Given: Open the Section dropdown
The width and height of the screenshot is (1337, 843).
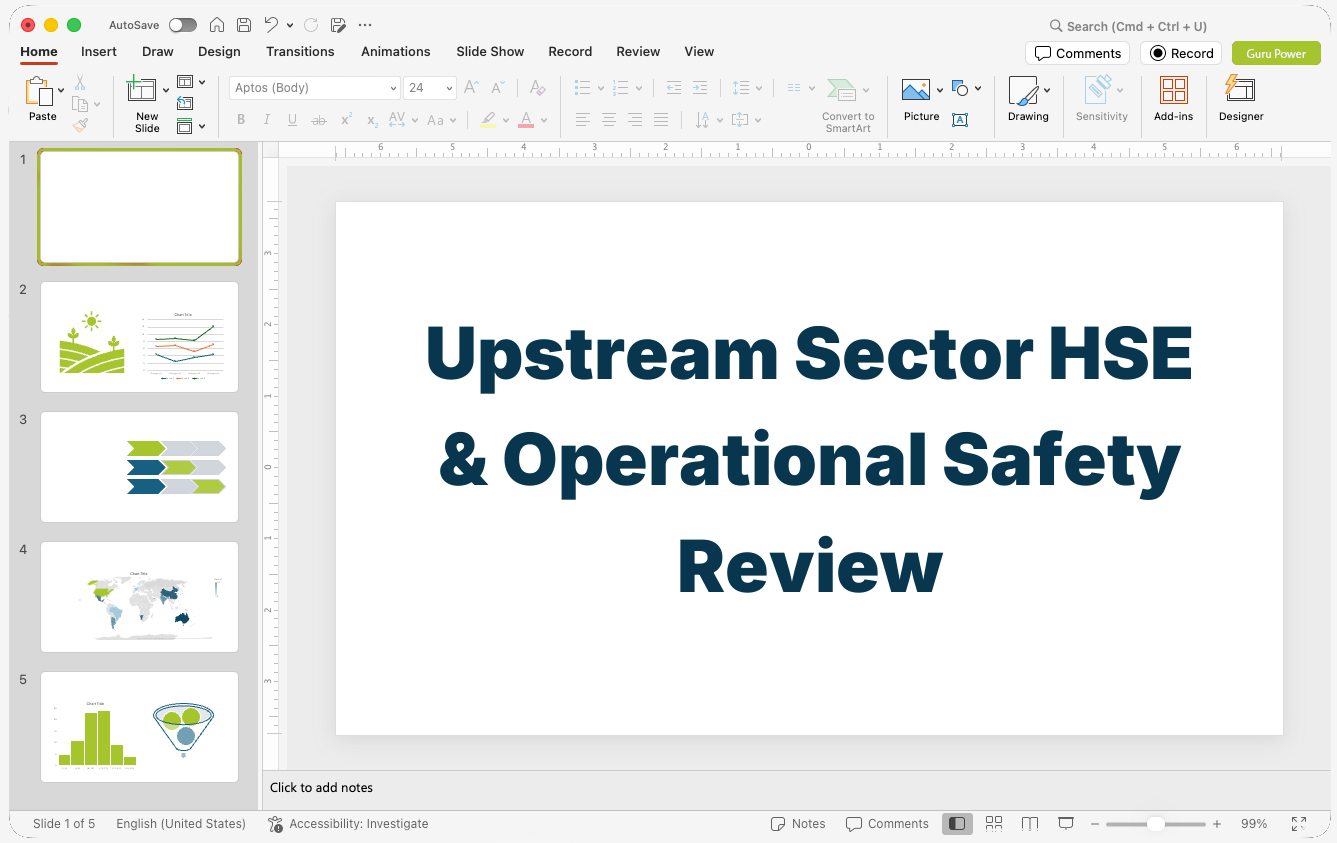Looking at the screenshot, I should (x=191, y=126).
